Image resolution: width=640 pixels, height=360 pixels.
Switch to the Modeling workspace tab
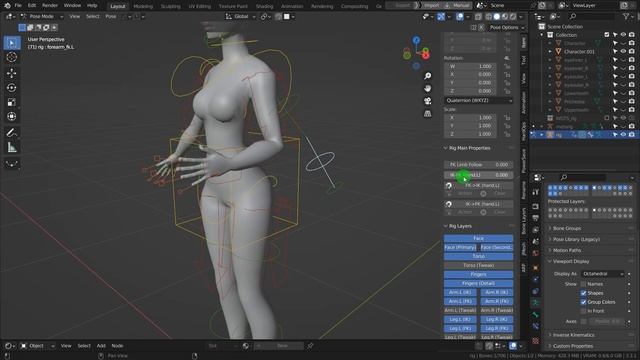point(143,6)
